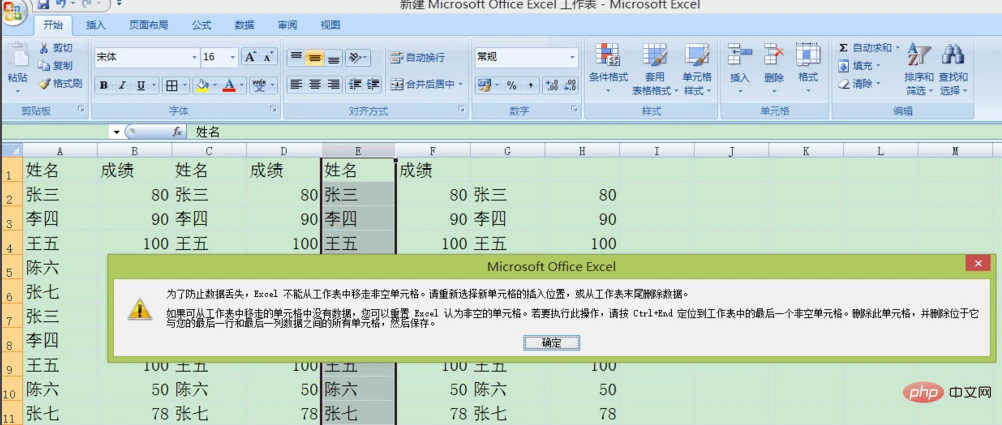Switch to the 插入 (Insert) ribbon tab
The width and height of the screenshot is (1002, 425).
[96, 24]
